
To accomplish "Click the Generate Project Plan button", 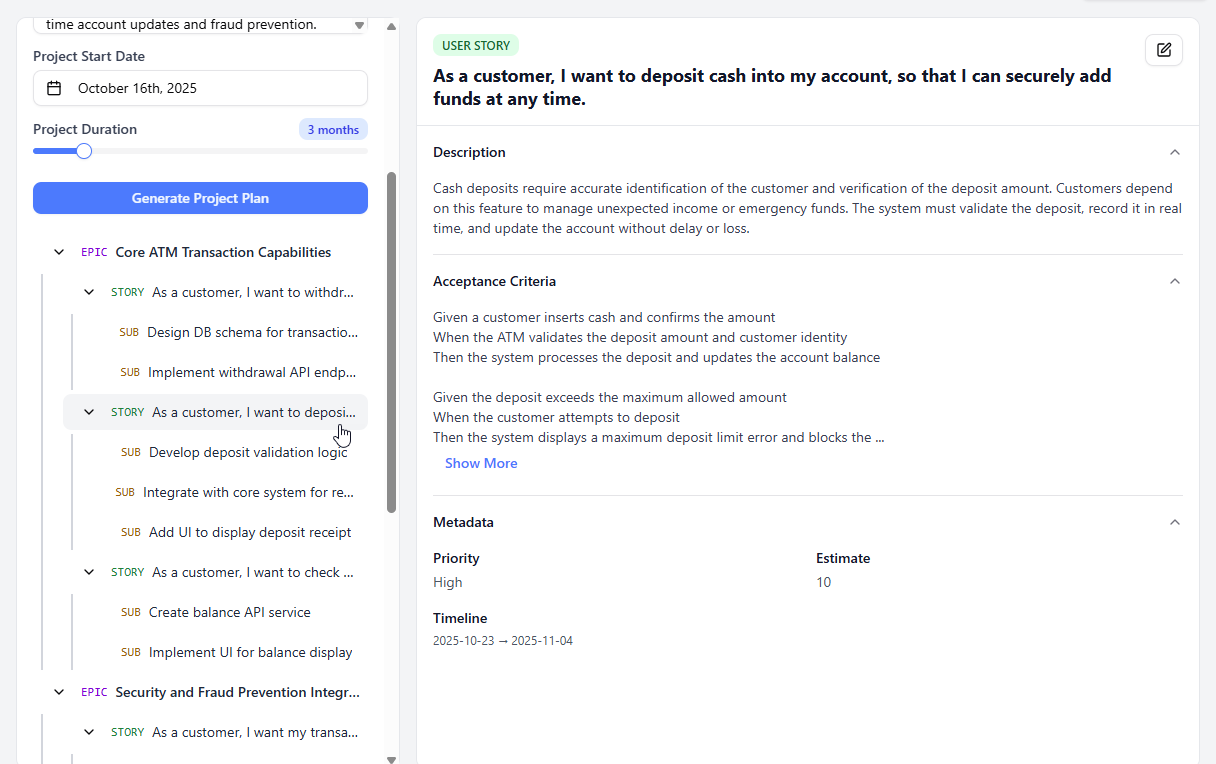I will [x=199, y=198].
